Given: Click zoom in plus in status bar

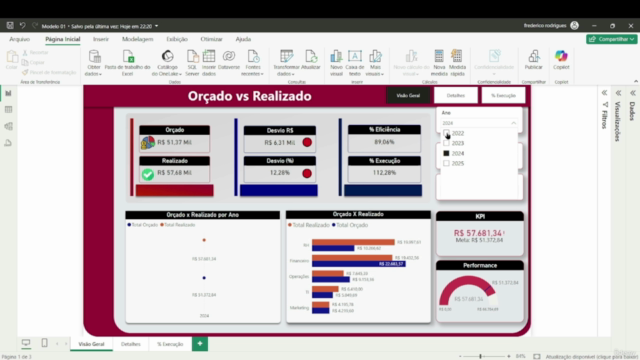Looking at the screenshot, I should pyautogui.click(x=509, y=356).
